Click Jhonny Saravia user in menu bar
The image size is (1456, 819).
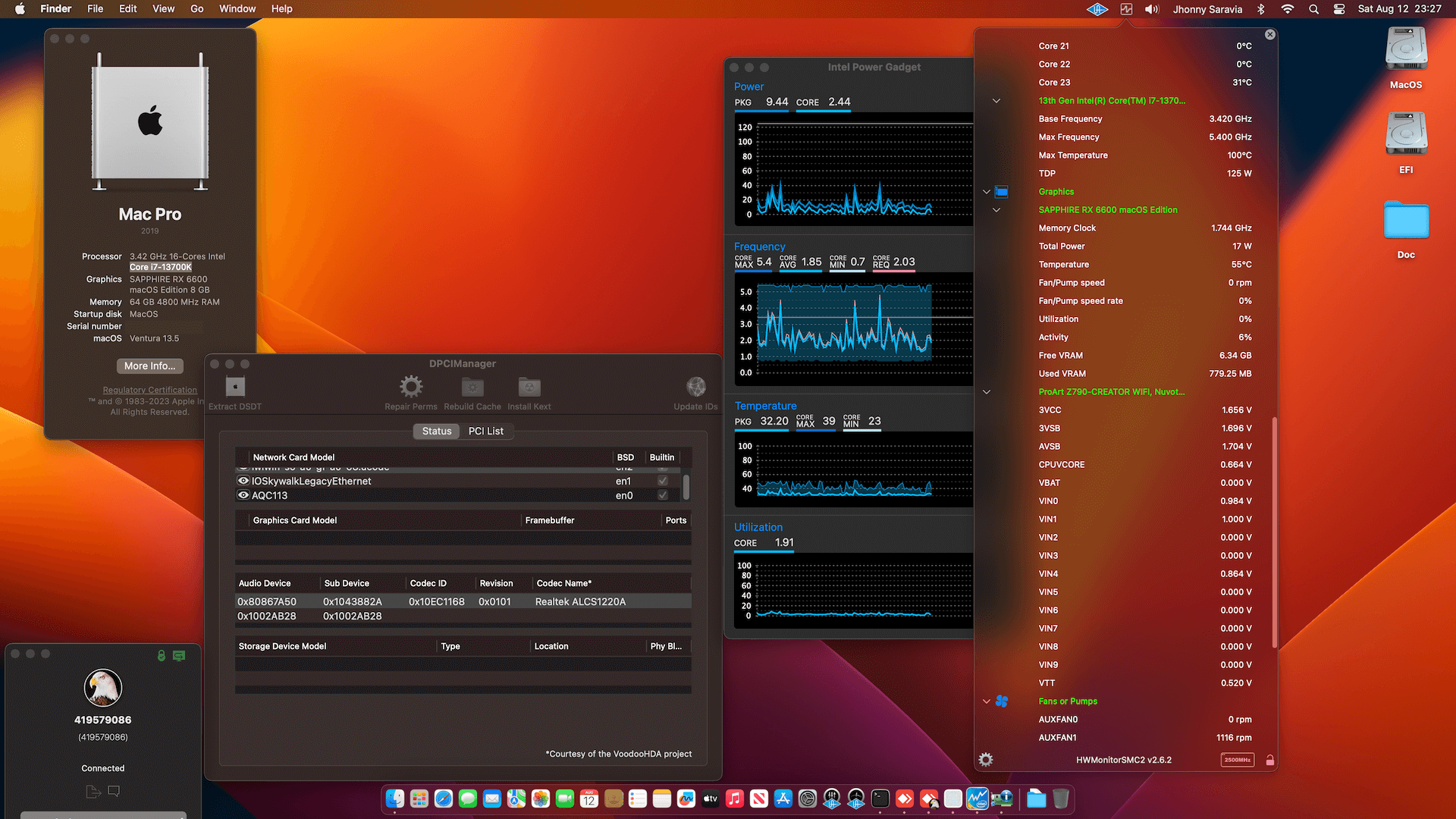pos(1207,9)
